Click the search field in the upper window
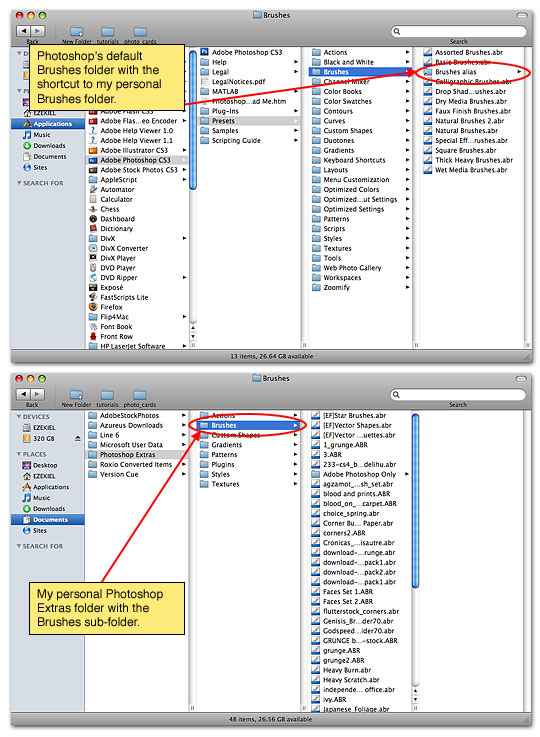This screenshot has height=737, width=540. (x=459, y=31)
